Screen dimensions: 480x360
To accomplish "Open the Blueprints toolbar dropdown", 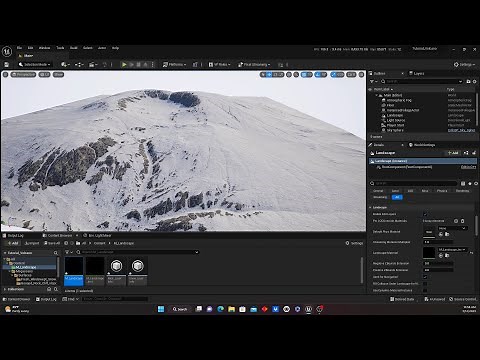I will [x=79, y=65].
